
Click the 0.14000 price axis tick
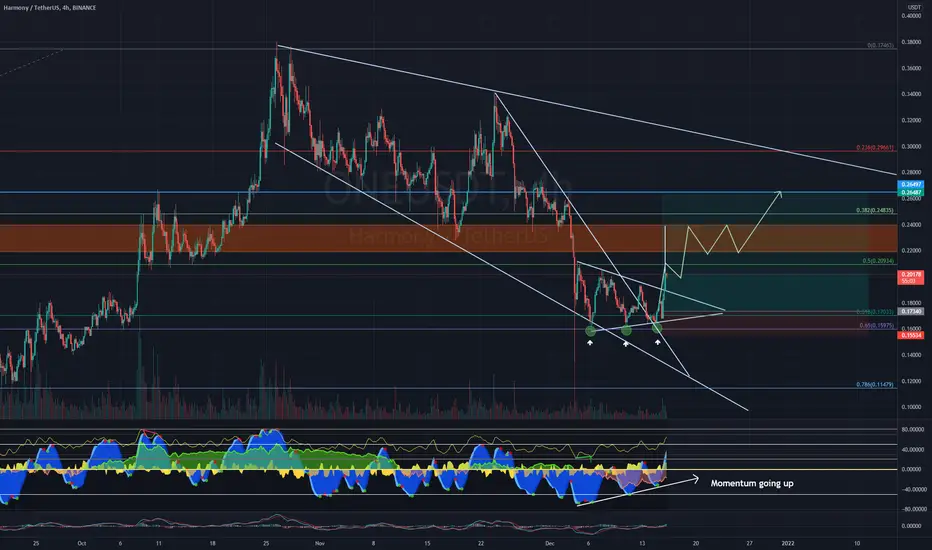(911, 355)
